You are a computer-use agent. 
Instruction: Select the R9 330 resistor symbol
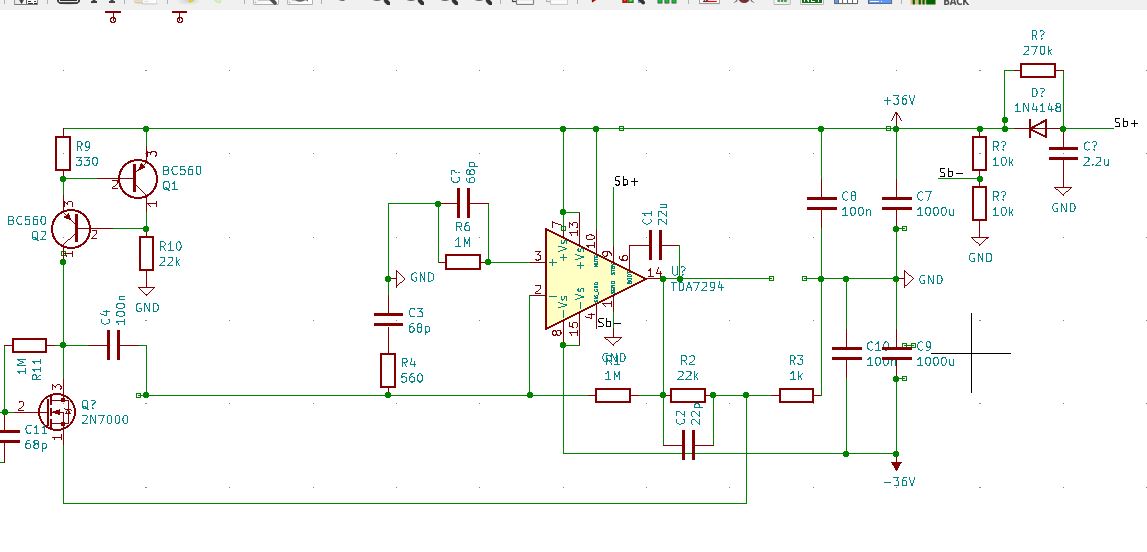pyautogui.click(x=63, y=154)
